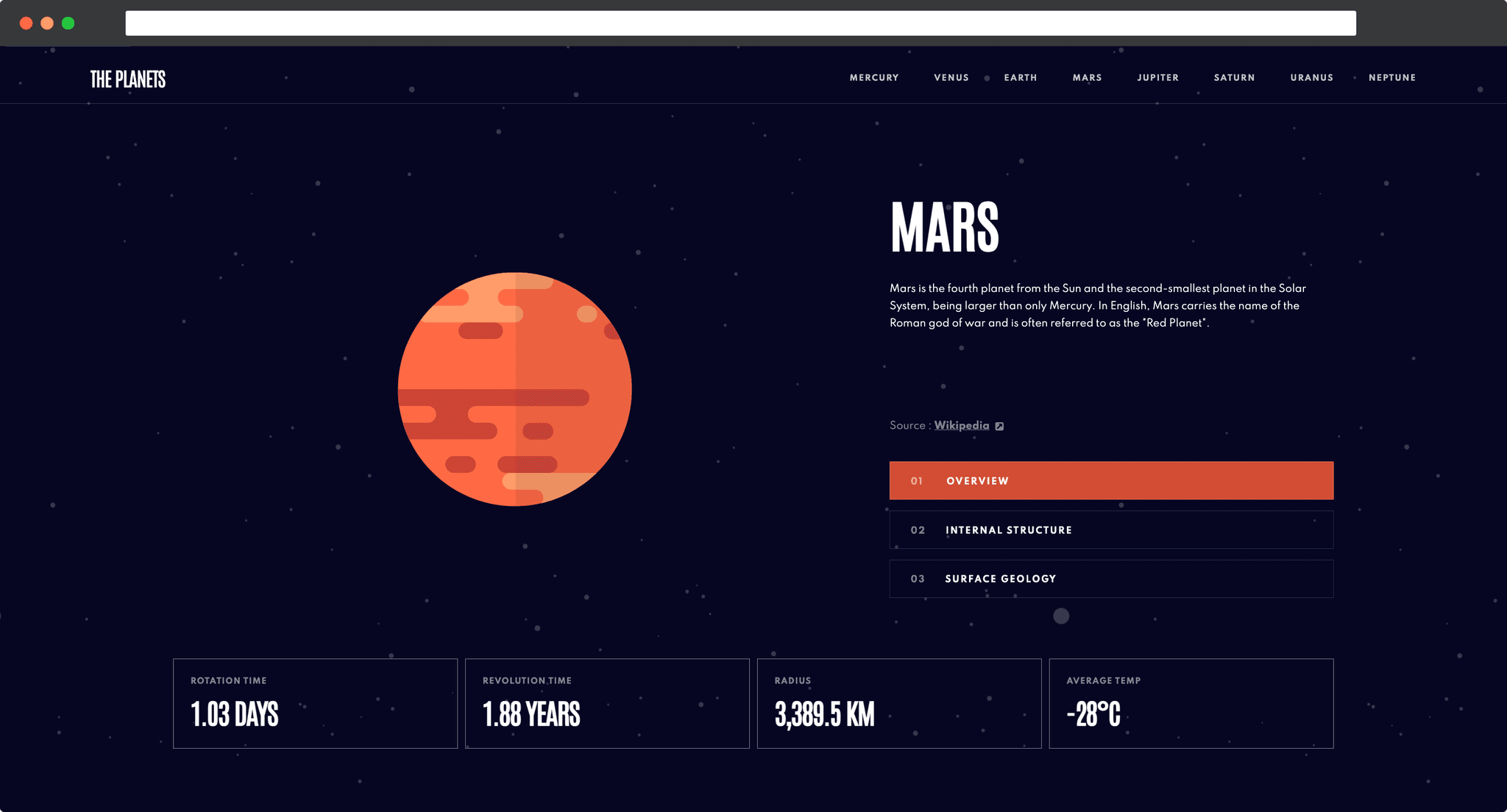Viewport: 1507px width, 812px height.
Task: Open the Uranus page
Action: coord(1311,77)
